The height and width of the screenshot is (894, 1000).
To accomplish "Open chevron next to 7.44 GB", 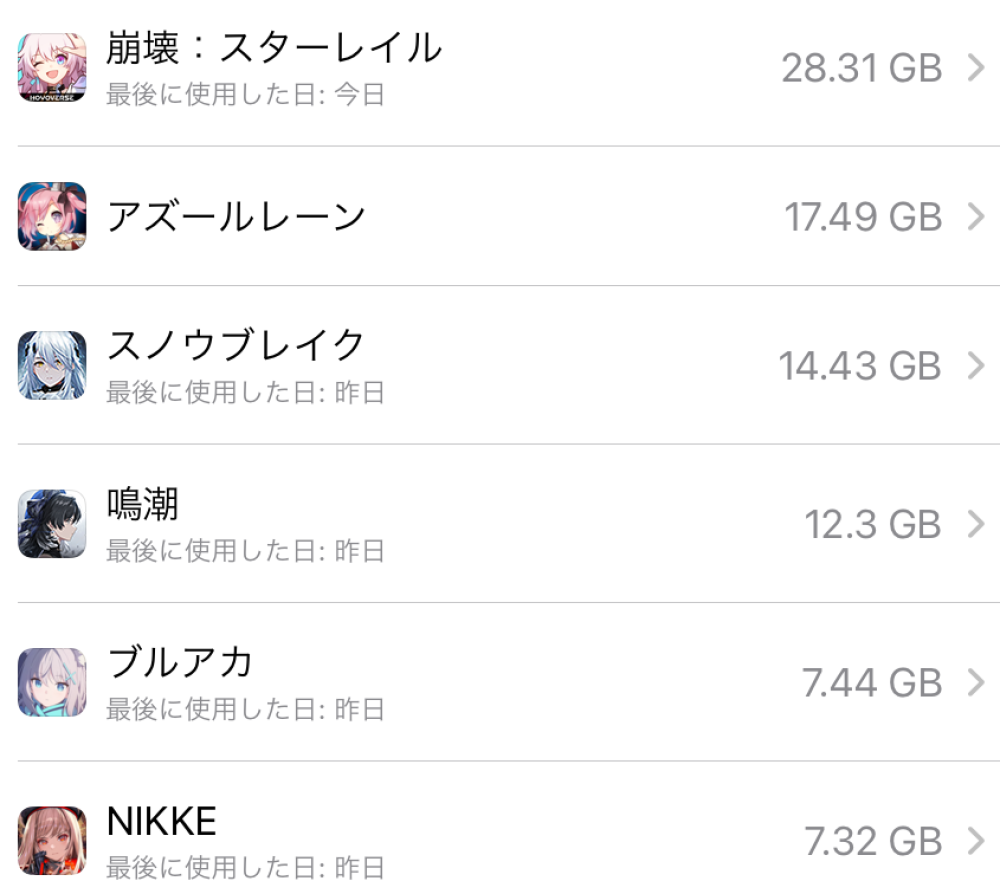I will point(977,682).
